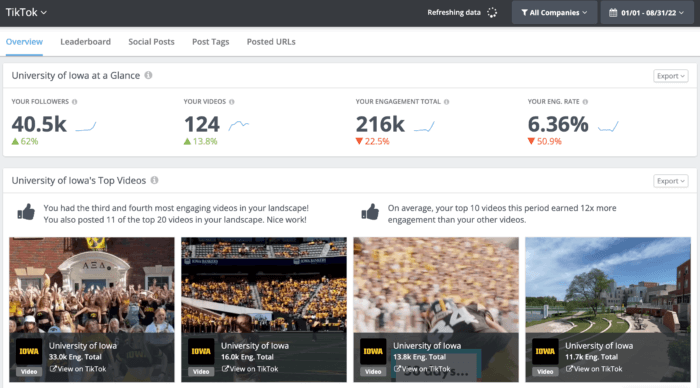Screen dimensions: 700x388
Task: Open the date range 01/01 - 08/31/22 picker
Action: 647,13
